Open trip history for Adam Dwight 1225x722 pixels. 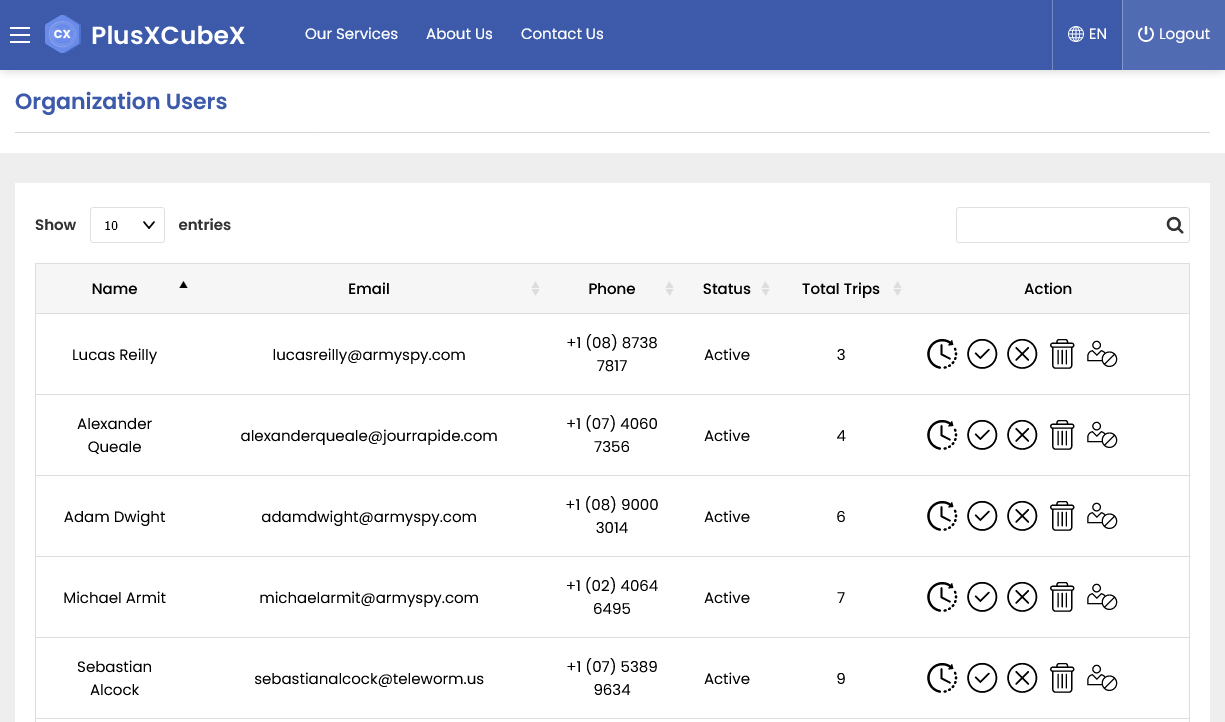[942, 516]
